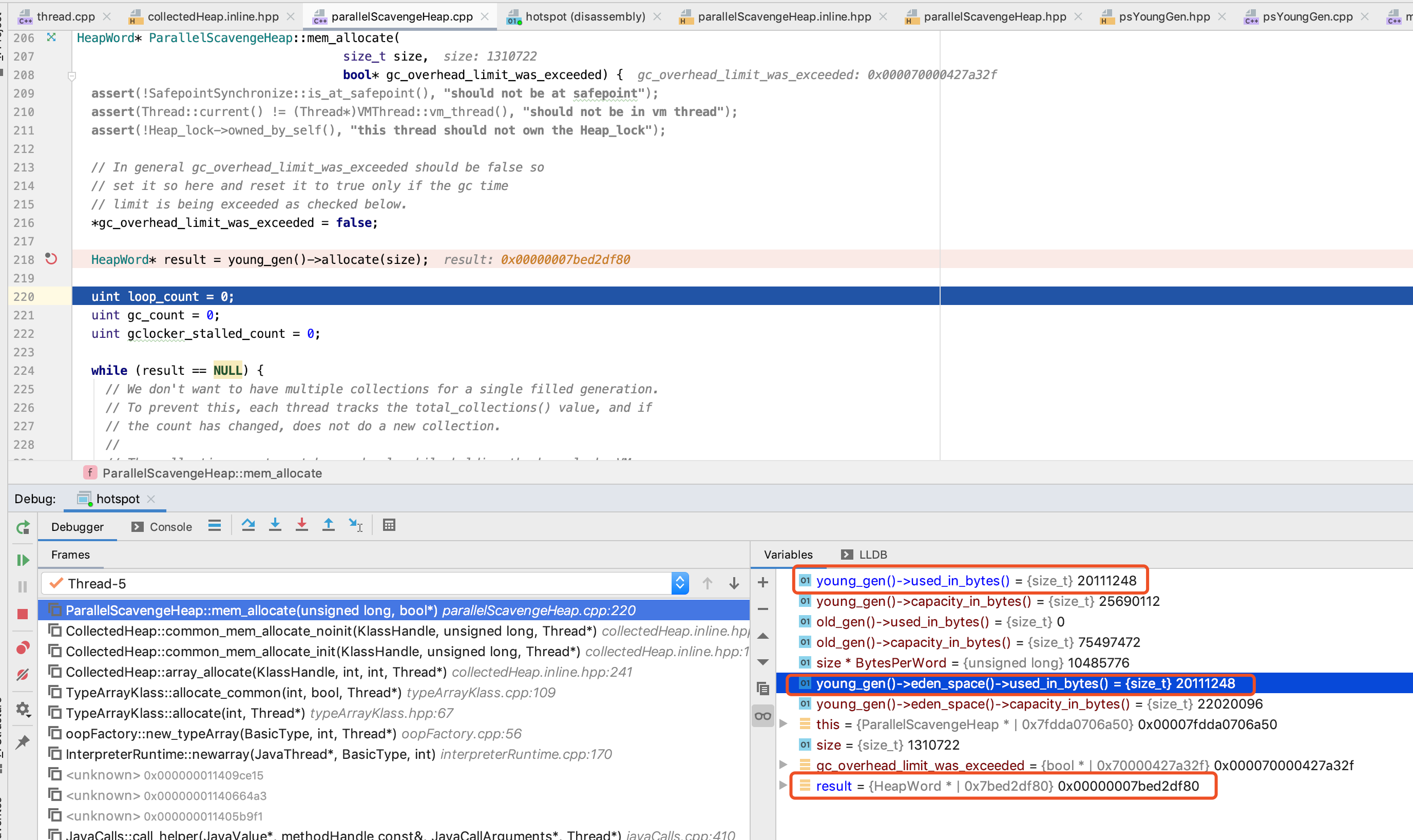Stop the debug session with the red square
Screen dimensions: 1413x840
pos(23,614)
